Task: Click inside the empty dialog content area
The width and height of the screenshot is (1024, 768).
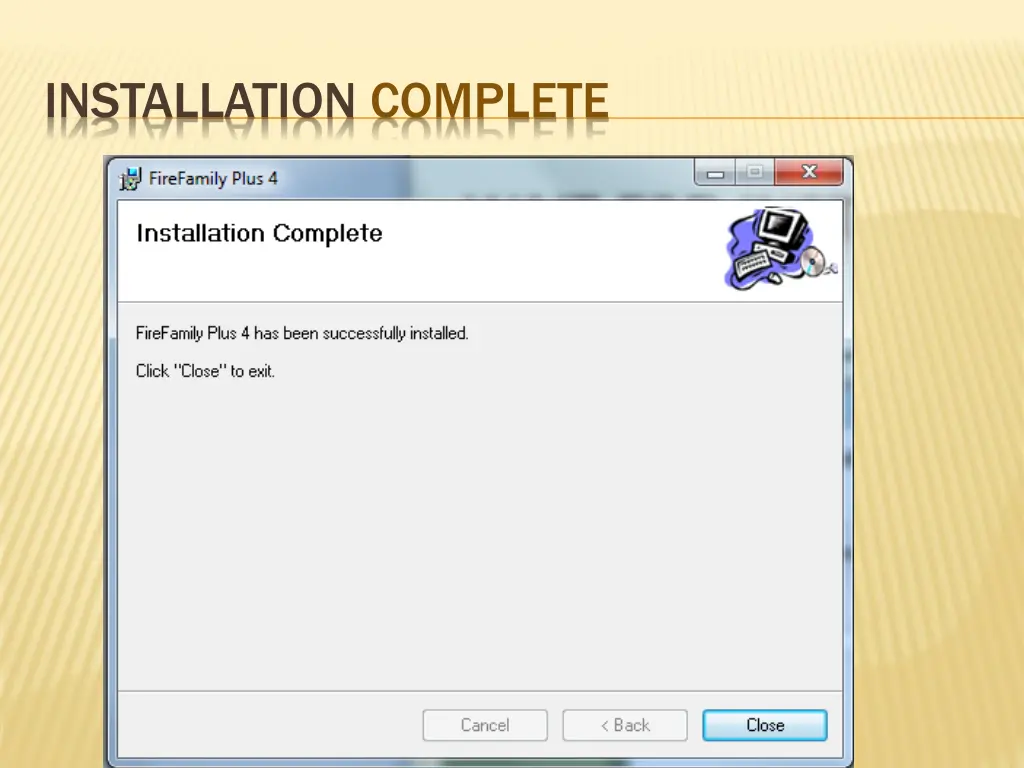Action: [480, 530]
